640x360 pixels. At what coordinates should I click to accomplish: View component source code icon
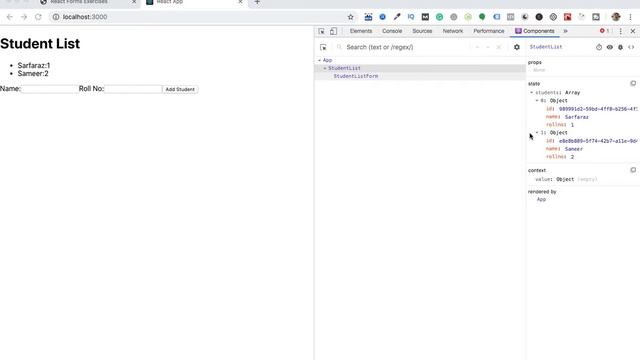tap(631, 47)
